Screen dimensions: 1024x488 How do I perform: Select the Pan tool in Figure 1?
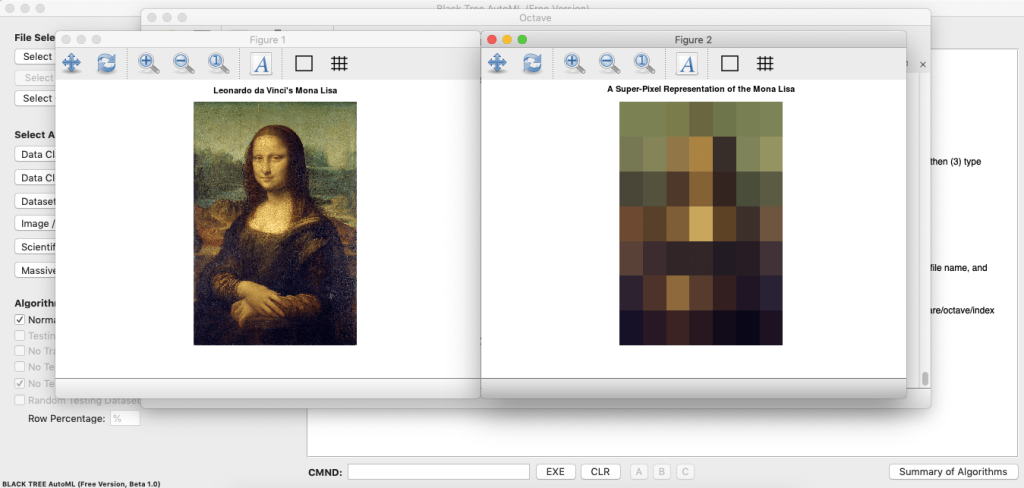[72, 63]
